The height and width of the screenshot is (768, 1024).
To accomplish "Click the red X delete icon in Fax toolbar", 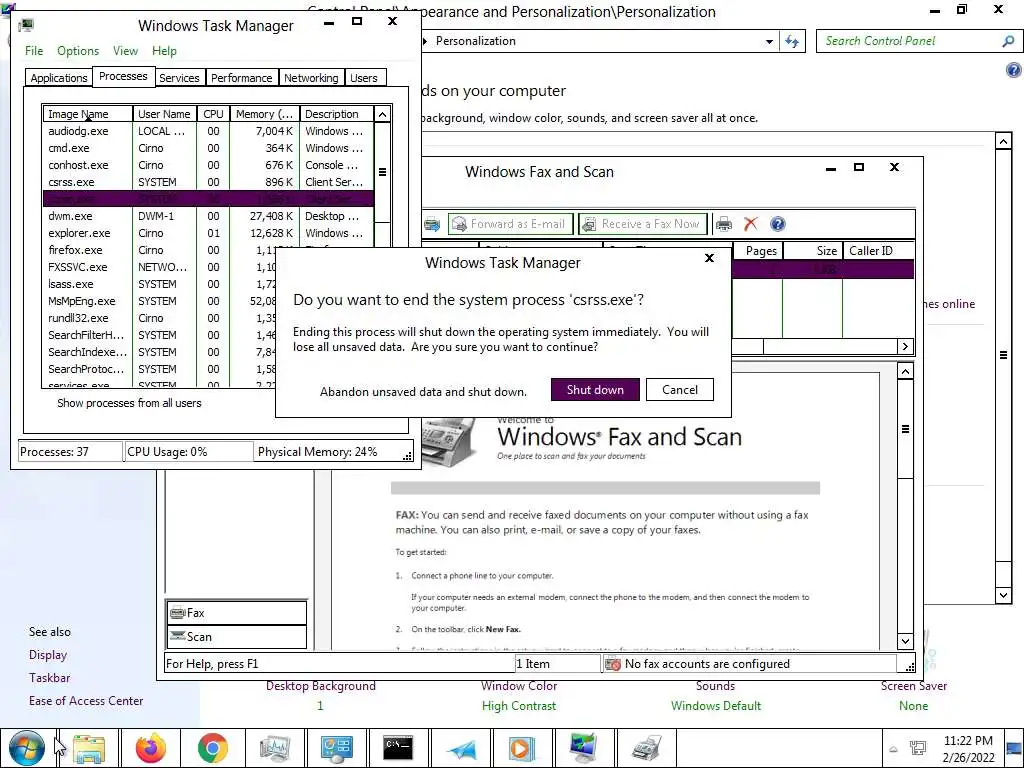I will point(750,224).
